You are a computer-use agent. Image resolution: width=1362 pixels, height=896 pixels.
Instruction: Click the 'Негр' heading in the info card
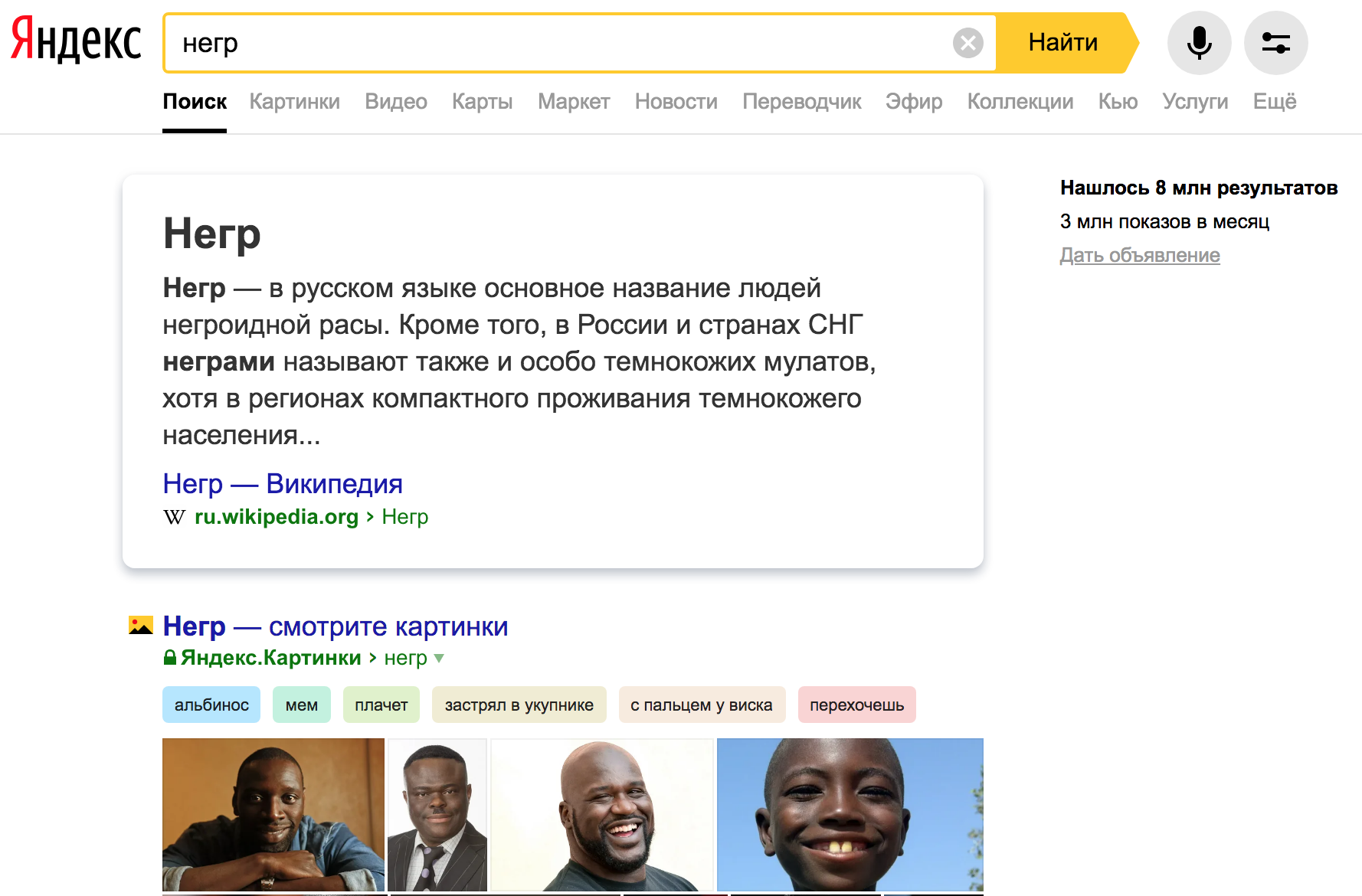[212, 234]
